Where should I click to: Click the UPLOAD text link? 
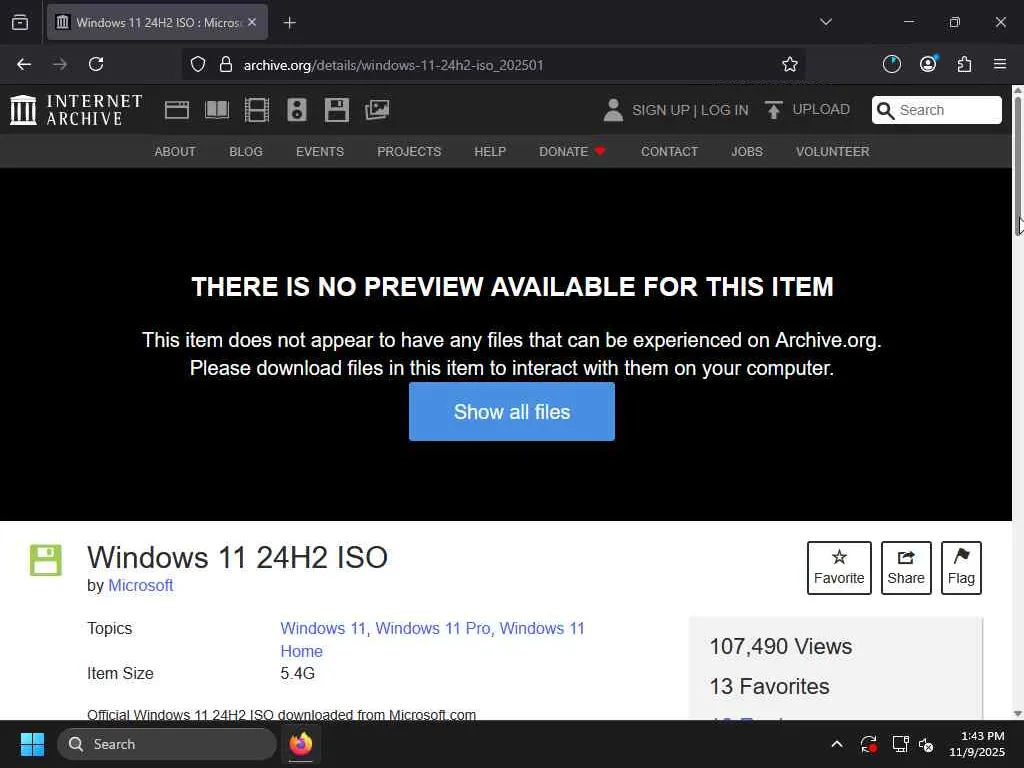821,109
